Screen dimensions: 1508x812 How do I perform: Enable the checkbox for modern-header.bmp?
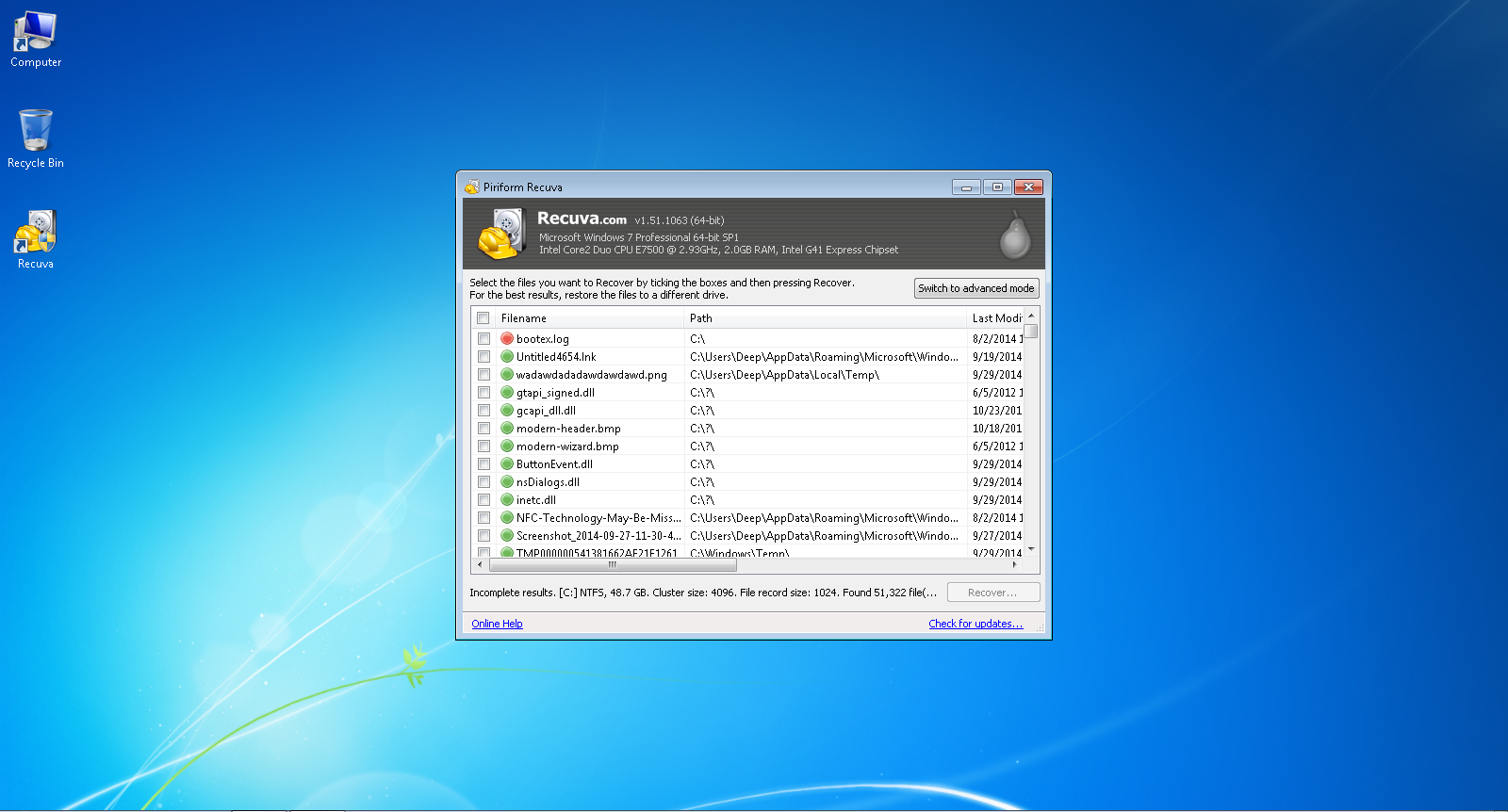484,428
